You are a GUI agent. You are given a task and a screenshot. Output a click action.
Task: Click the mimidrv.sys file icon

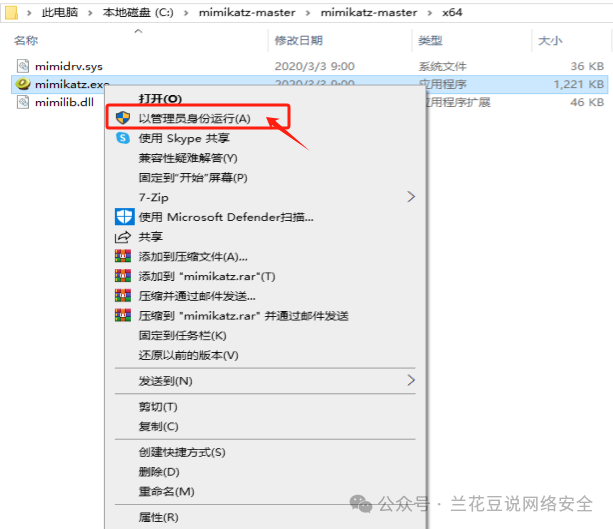23,66
